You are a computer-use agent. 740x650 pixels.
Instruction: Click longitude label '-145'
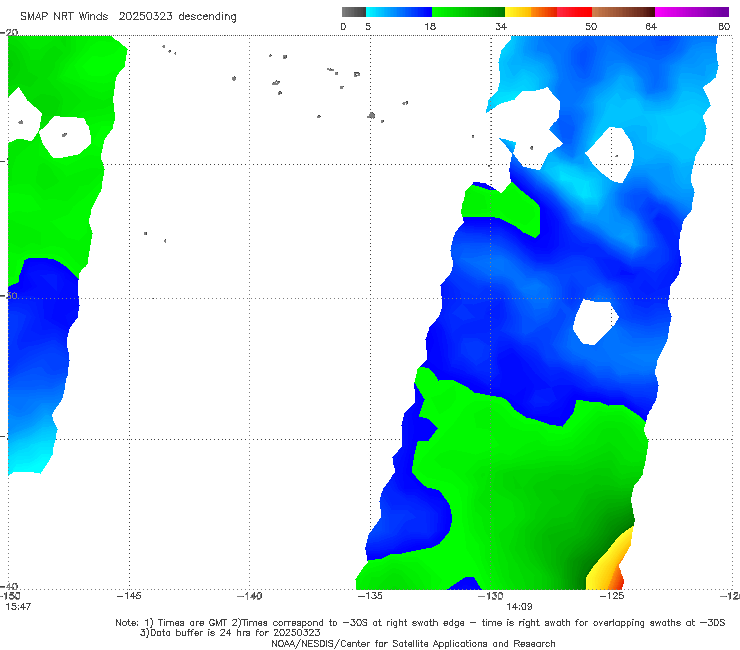[x=129, y=596]
